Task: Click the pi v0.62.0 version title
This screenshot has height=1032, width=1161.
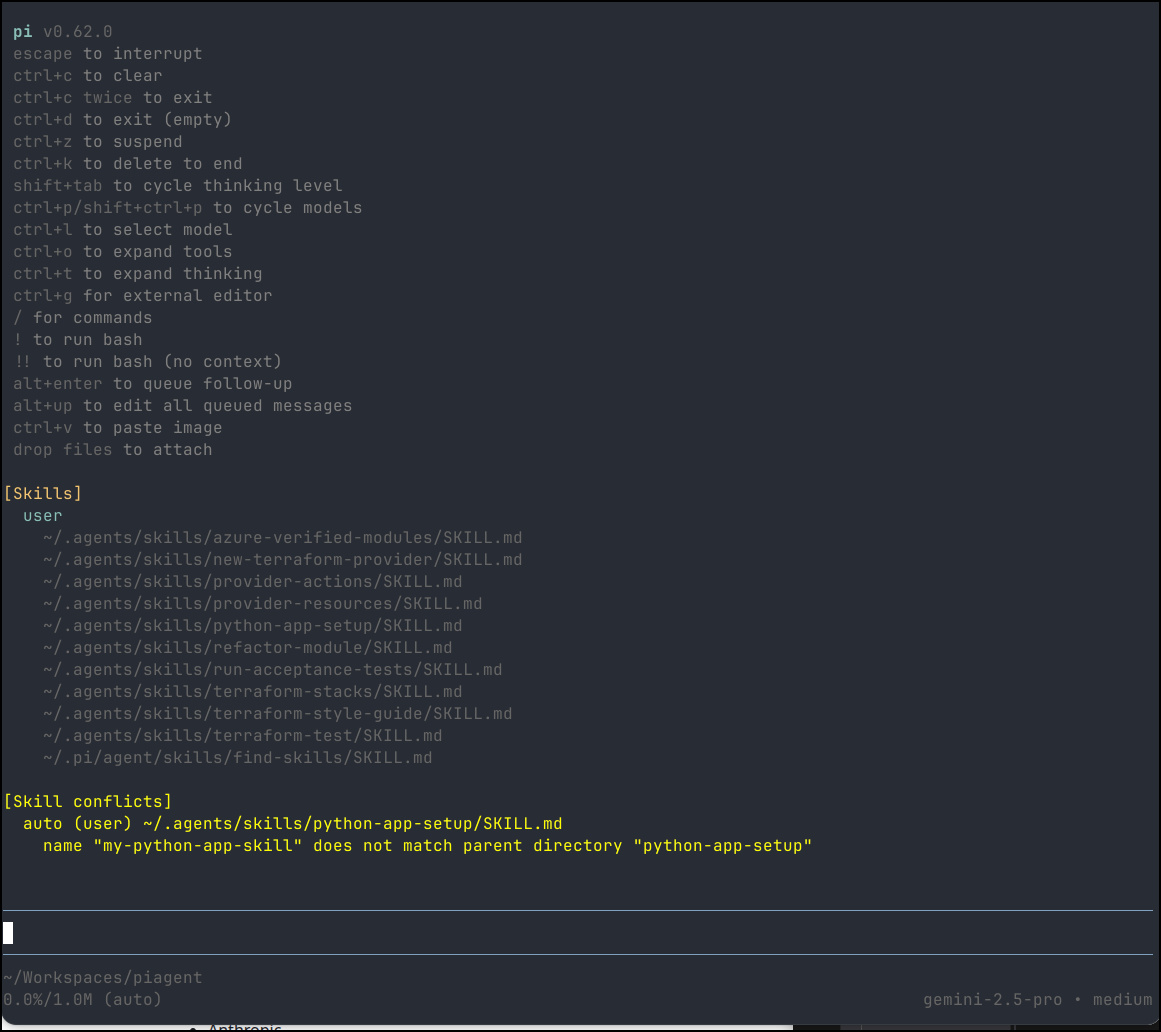Action: (x=63, y=32)
